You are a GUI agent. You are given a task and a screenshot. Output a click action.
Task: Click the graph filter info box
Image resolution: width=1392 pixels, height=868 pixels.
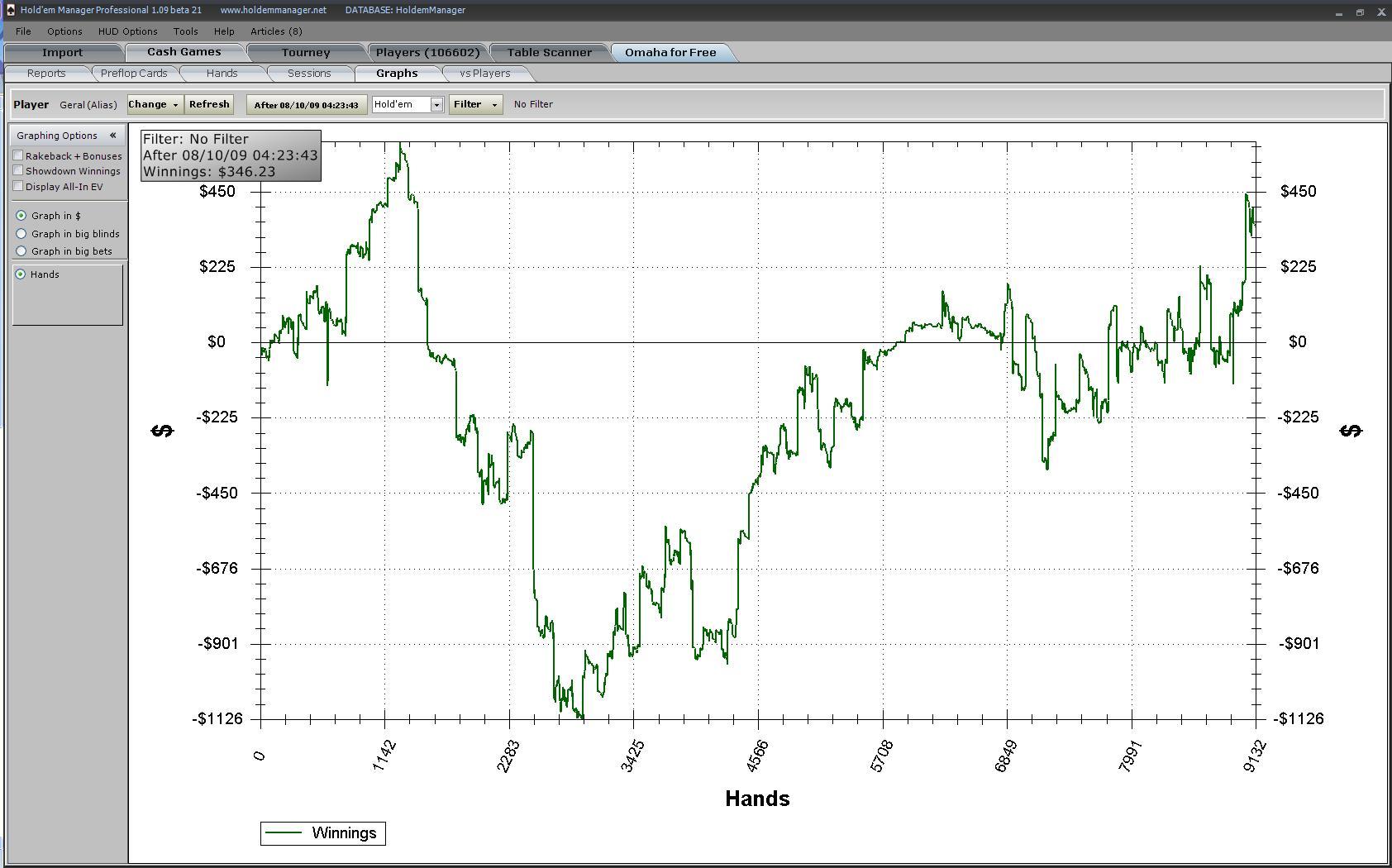pos(231,155)
